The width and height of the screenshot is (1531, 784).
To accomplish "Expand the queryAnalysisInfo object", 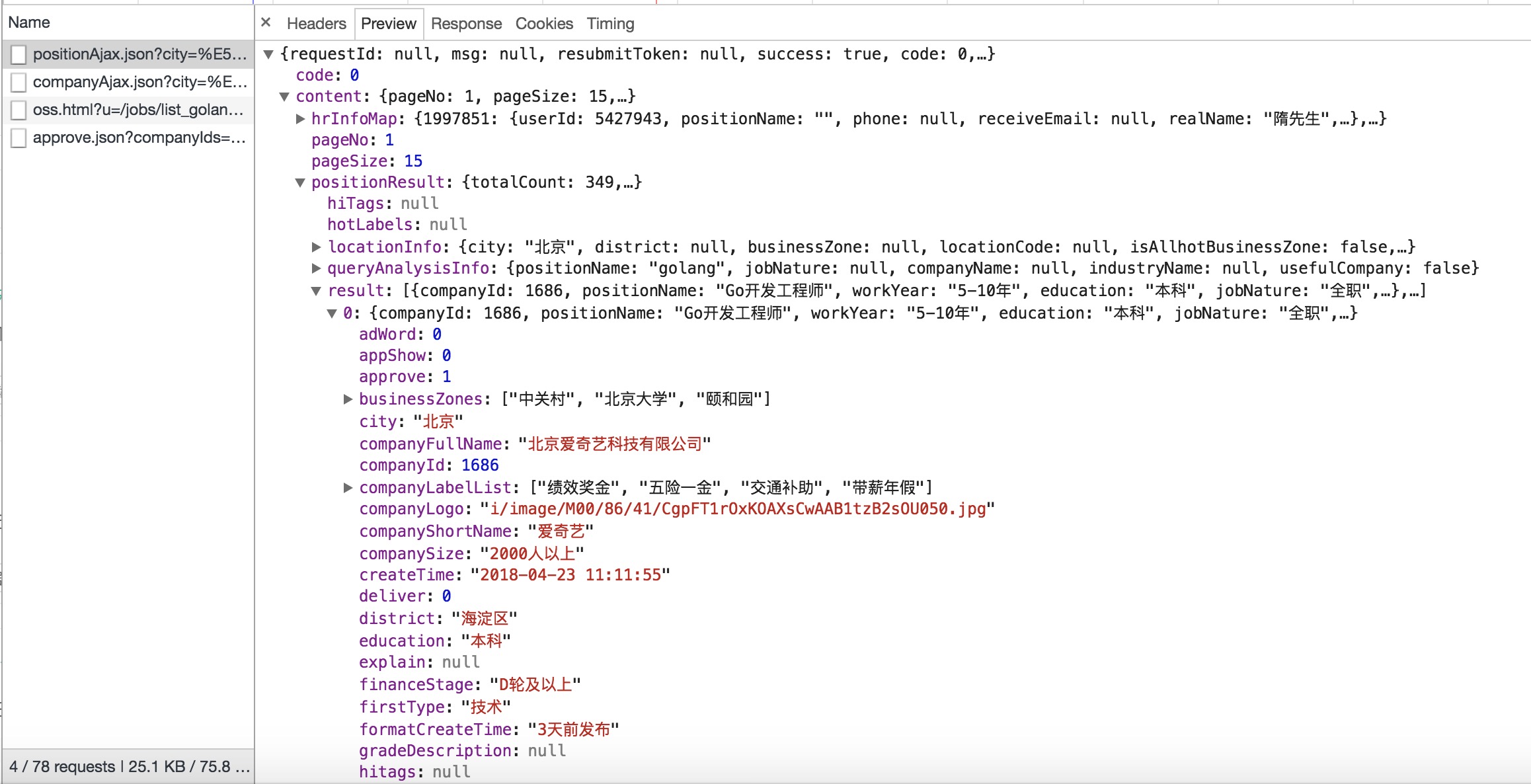I will (316, 268).
